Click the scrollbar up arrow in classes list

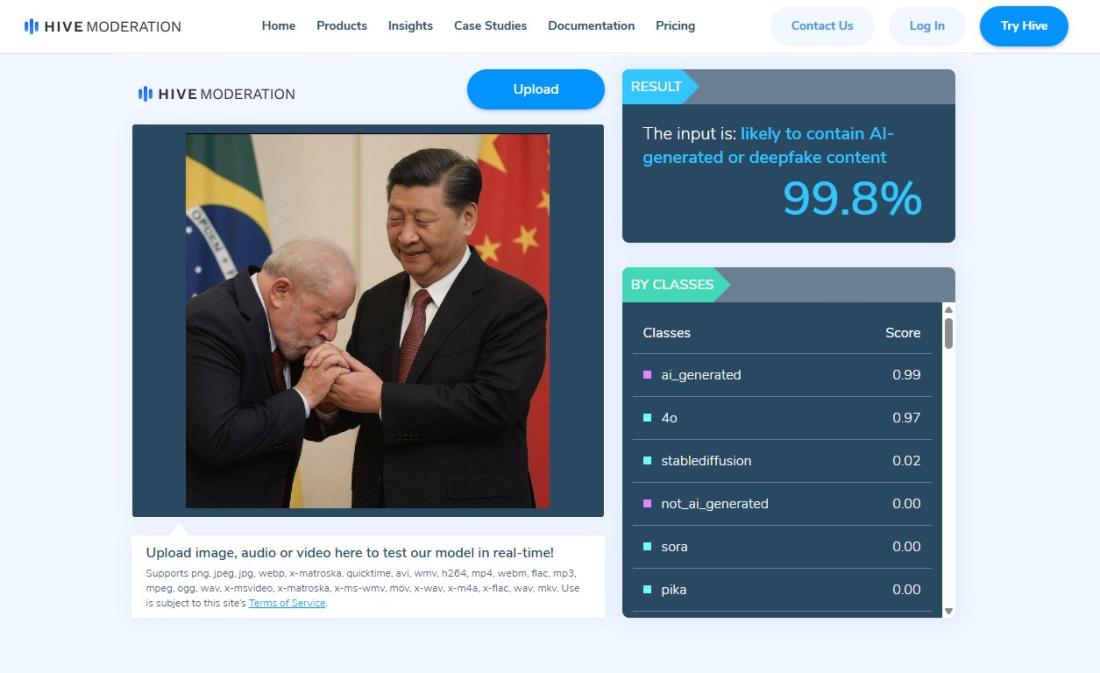pyautogui.click(x=948, y=309)
